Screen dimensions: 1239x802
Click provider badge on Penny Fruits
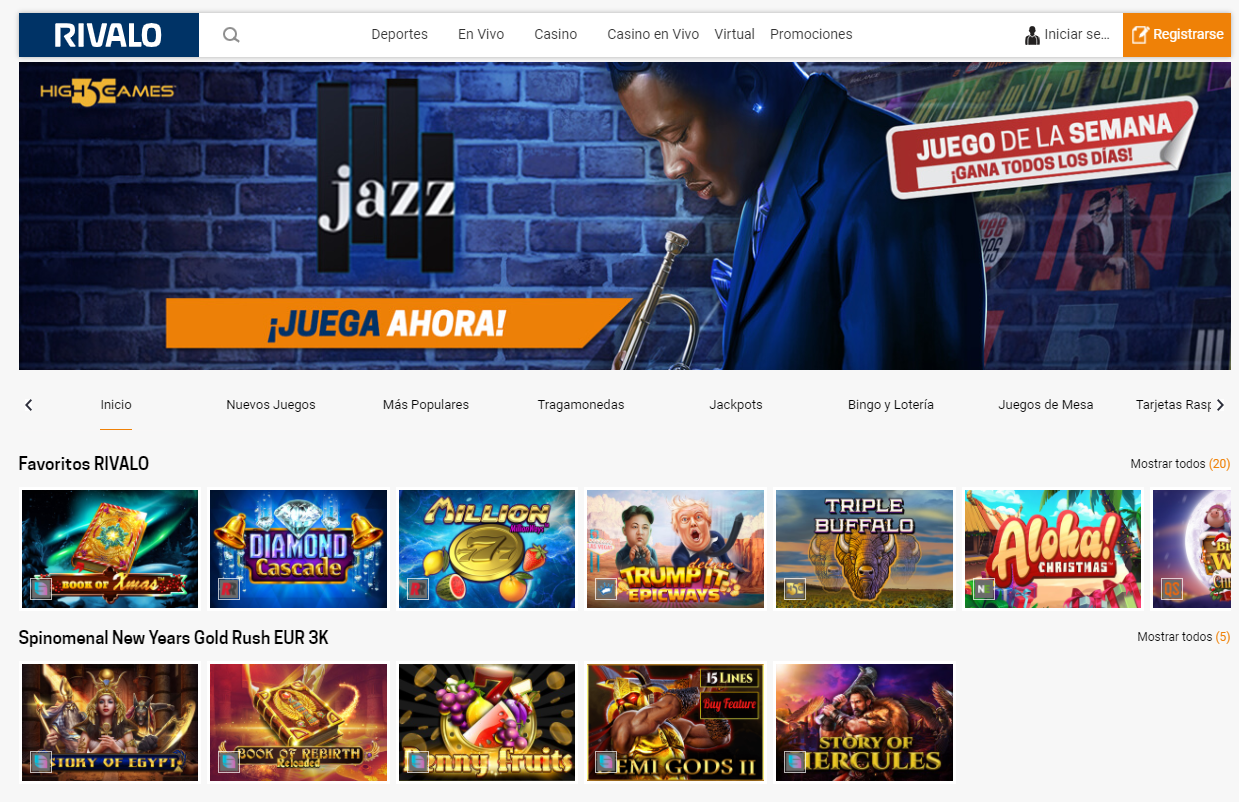[x=418, y=762]
